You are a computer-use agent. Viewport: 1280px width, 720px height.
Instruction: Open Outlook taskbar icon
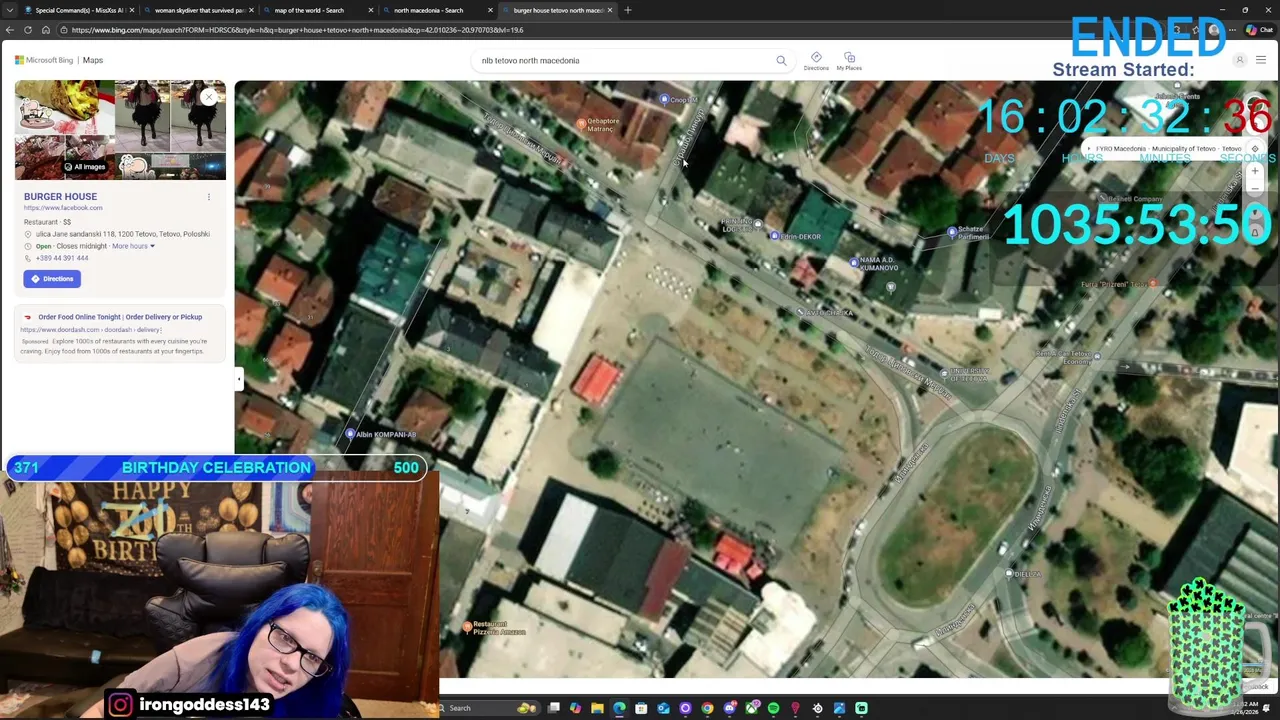[663, 708]
